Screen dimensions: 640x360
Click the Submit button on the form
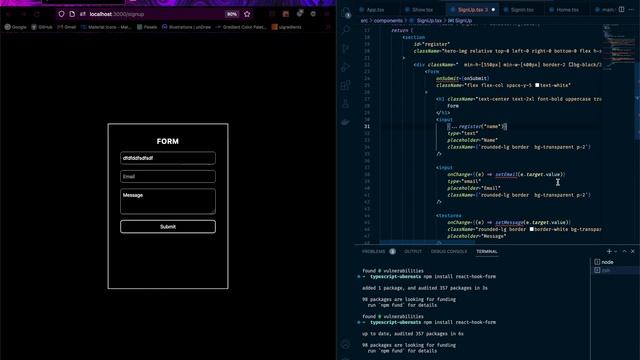point(168,227)
